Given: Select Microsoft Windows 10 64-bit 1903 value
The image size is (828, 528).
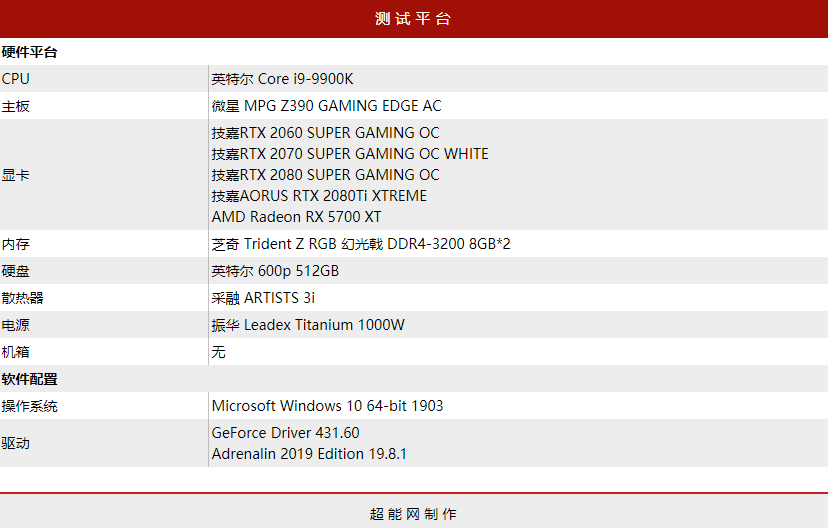Looking at the screenshot, I should [327, 406].
